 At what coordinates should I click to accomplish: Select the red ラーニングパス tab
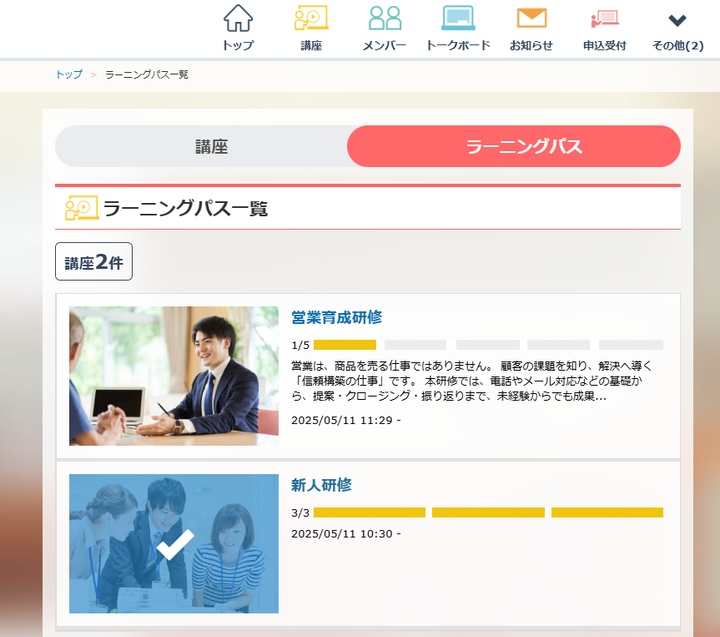[x=514, y=147]
